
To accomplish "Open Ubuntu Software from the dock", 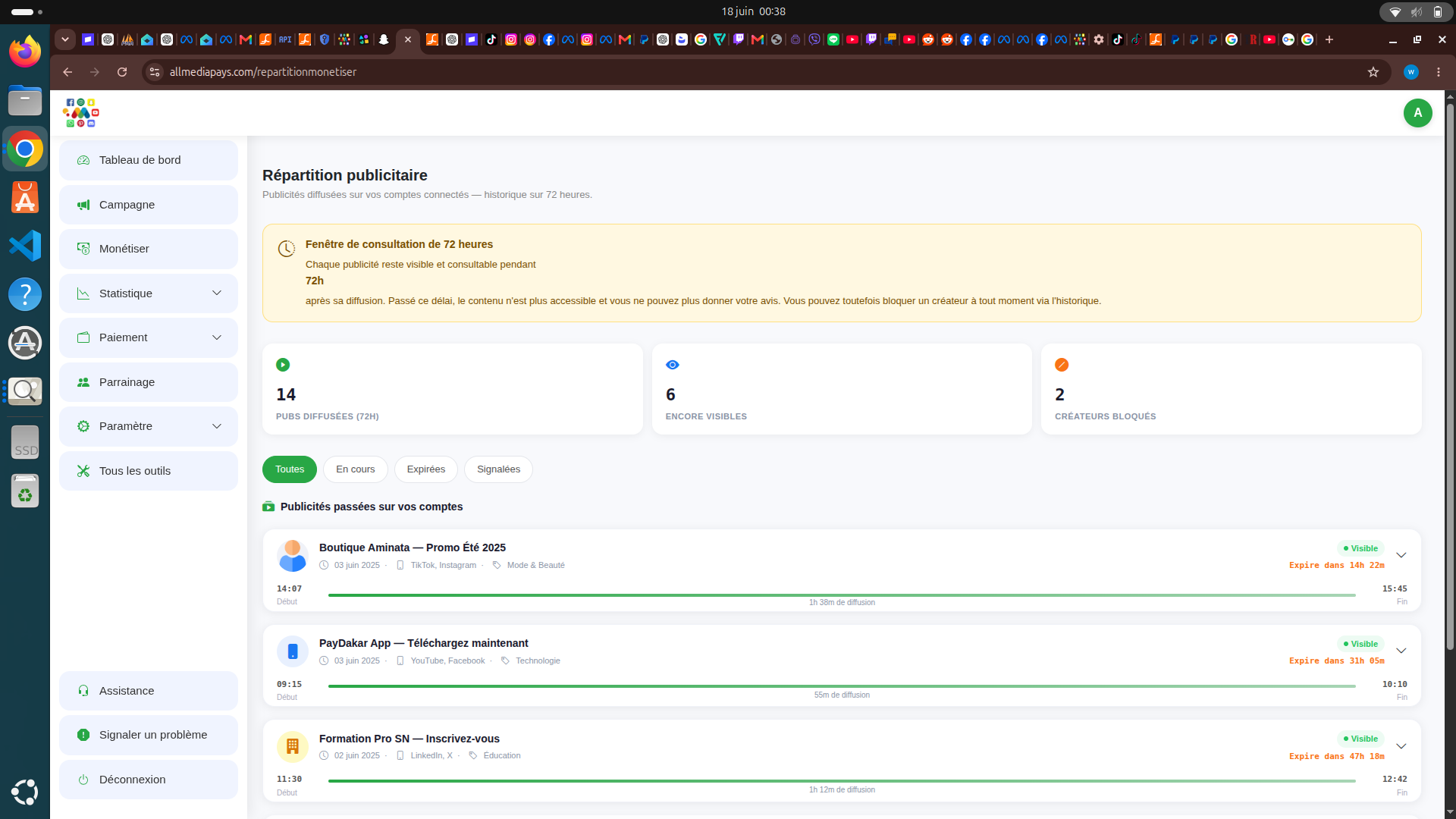I will pos(25,197).
